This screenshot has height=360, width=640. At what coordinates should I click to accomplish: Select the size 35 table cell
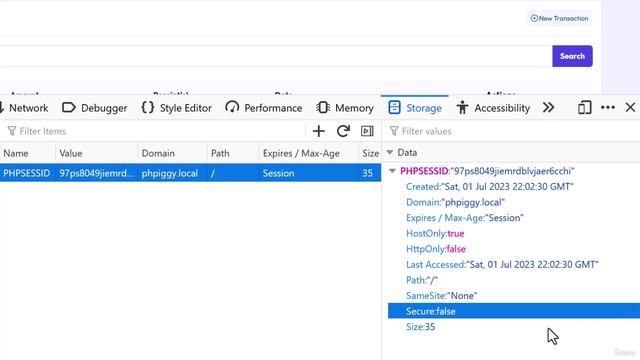coord(370,173)
